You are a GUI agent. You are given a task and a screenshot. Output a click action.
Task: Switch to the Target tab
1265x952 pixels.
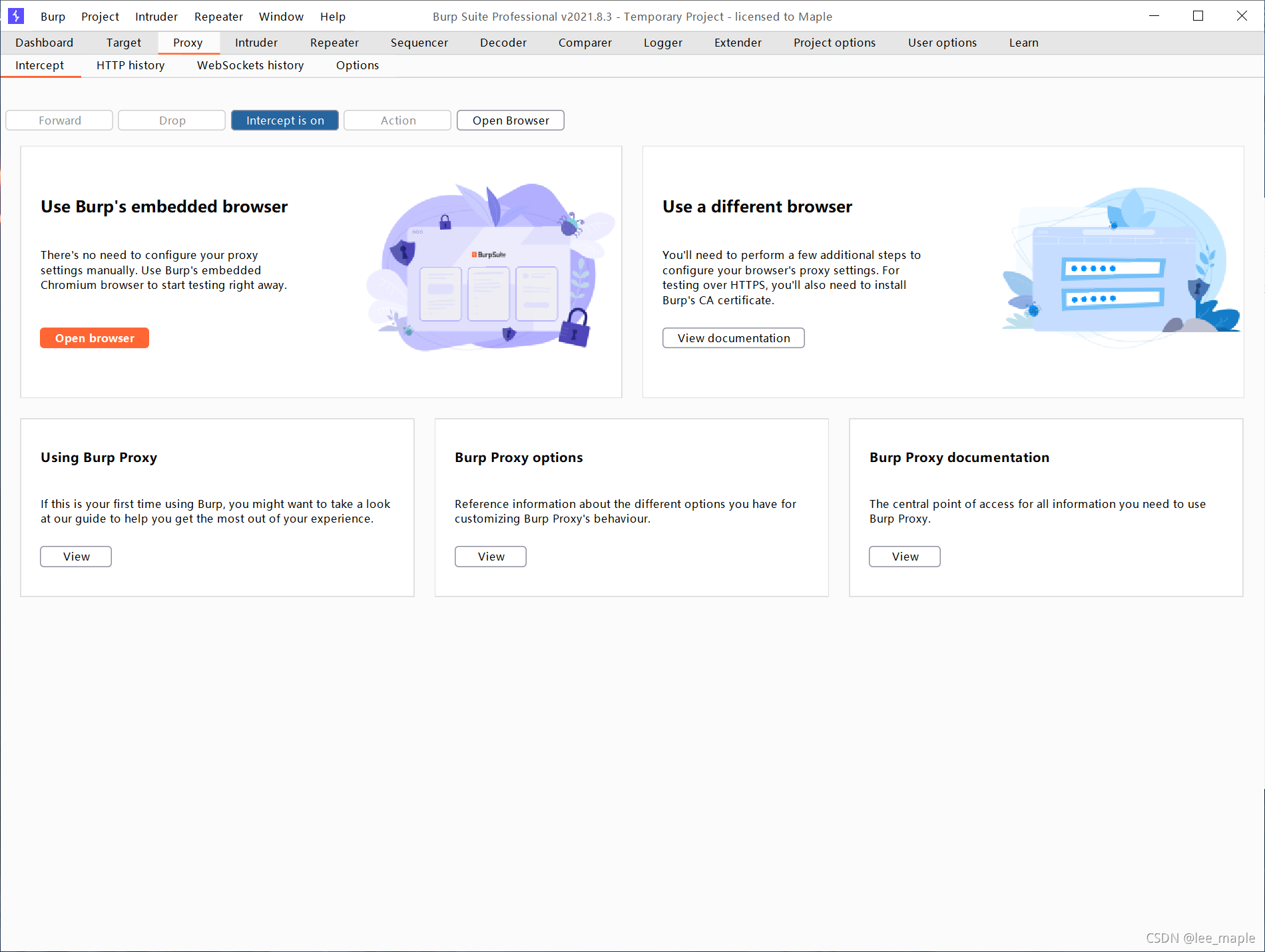(x=124, y=43)
